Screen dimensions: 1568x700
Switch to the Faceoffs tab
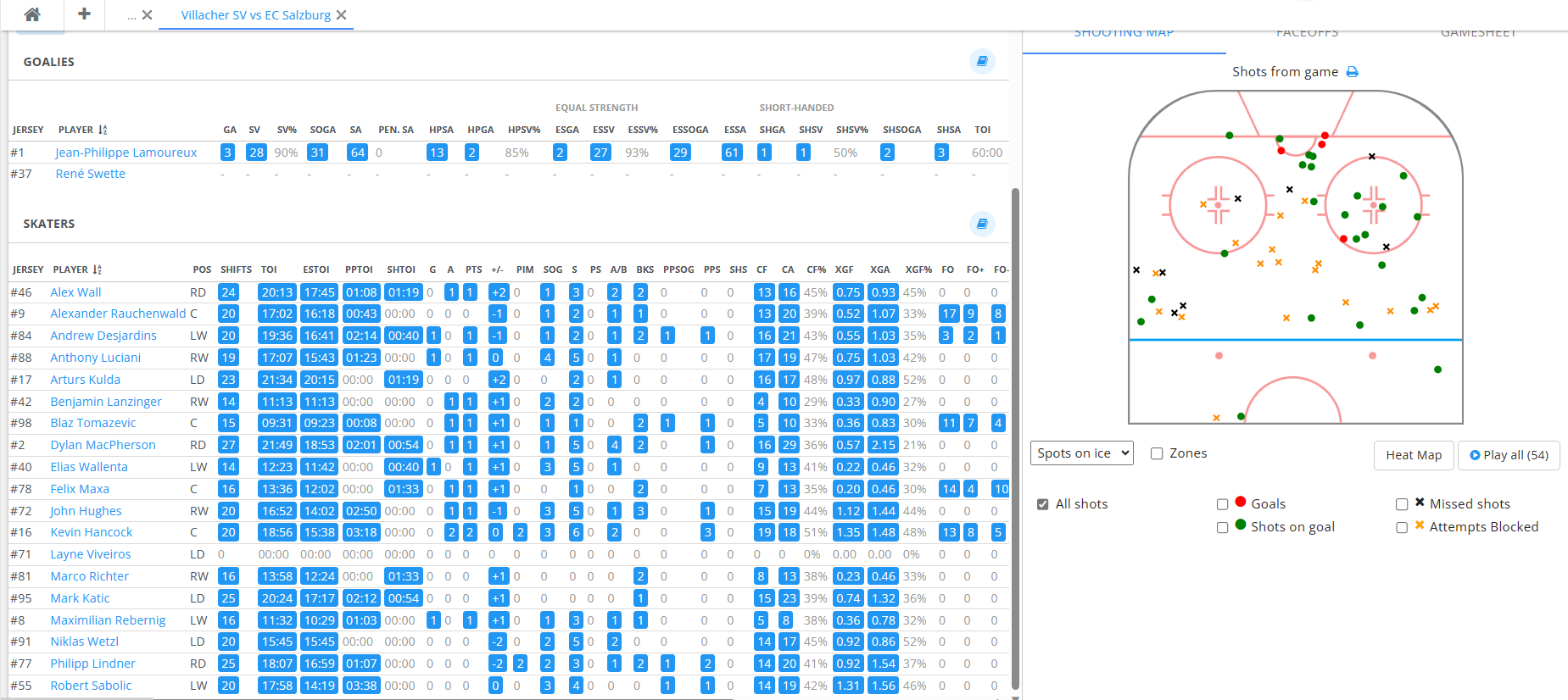pos(1307,34)
